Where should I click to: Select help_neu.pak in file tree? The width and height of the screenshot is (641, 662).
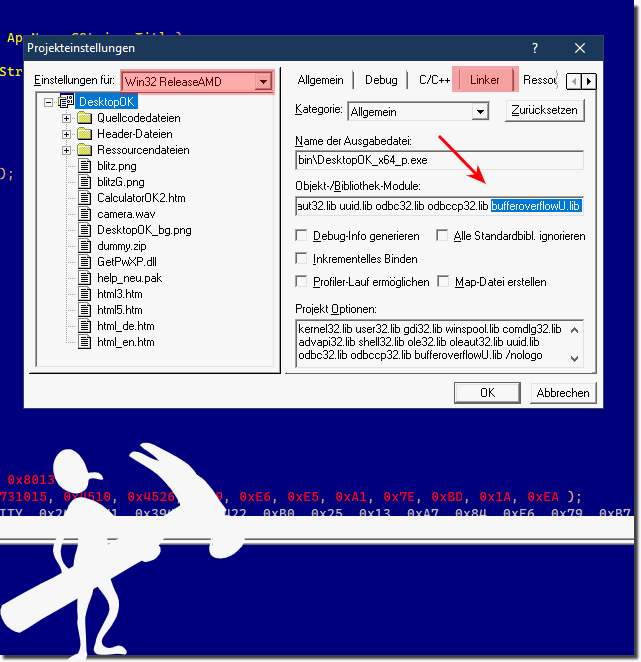coord(129,278)
